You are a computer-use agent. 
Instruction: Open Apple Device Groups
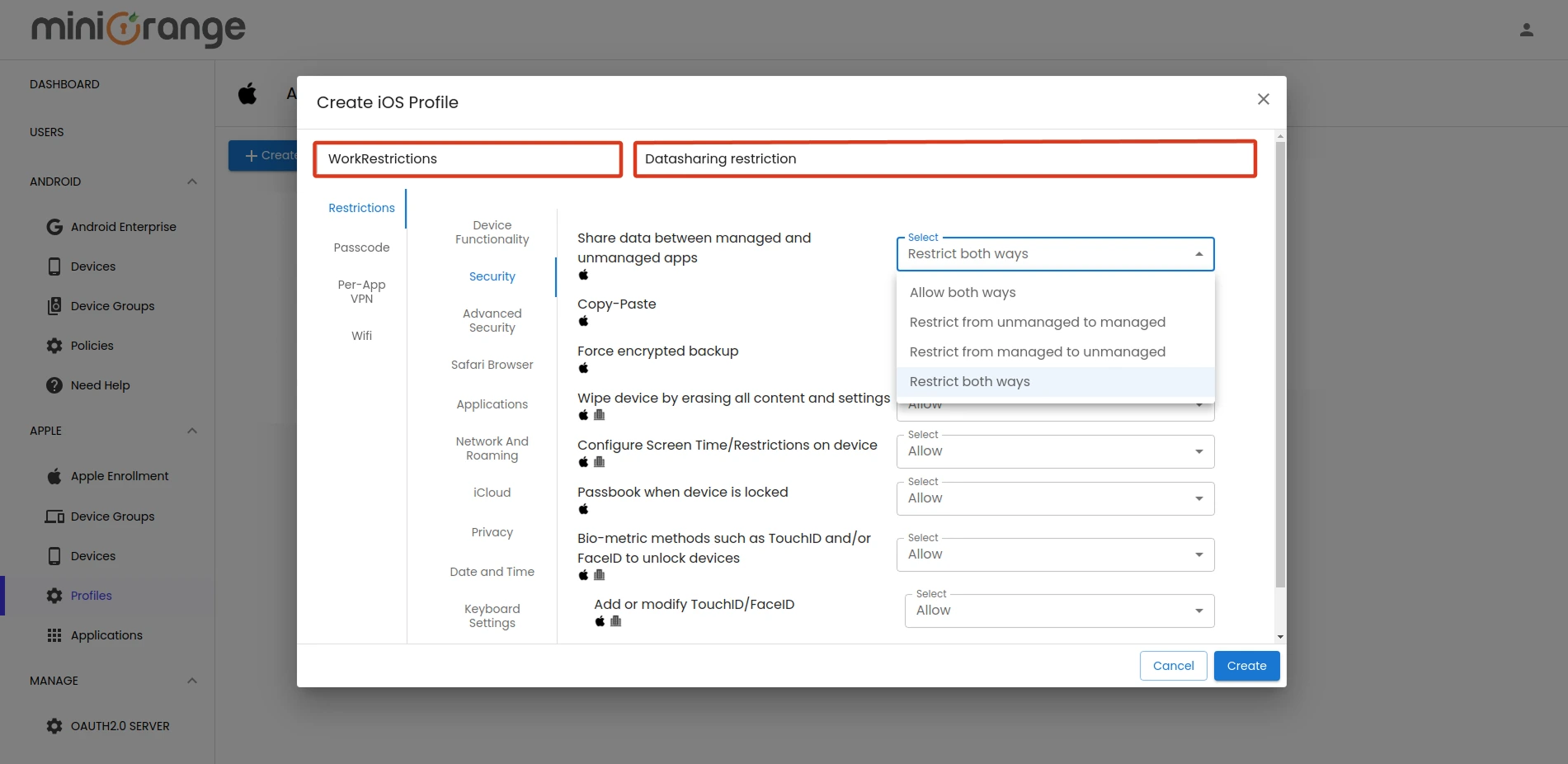[x=111, y=516]
